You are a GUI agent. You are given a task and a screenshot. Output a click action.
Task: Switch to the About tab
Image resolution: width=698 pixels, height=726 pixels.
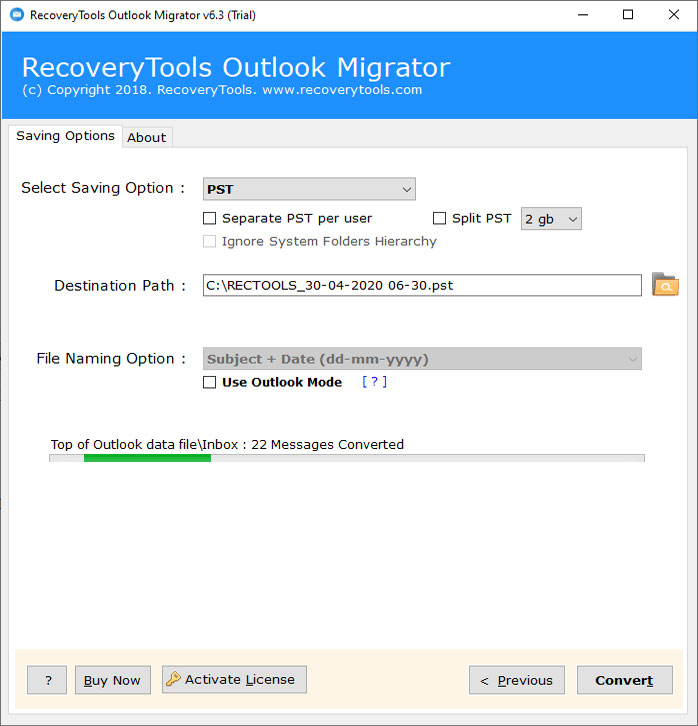coord(147,138)
